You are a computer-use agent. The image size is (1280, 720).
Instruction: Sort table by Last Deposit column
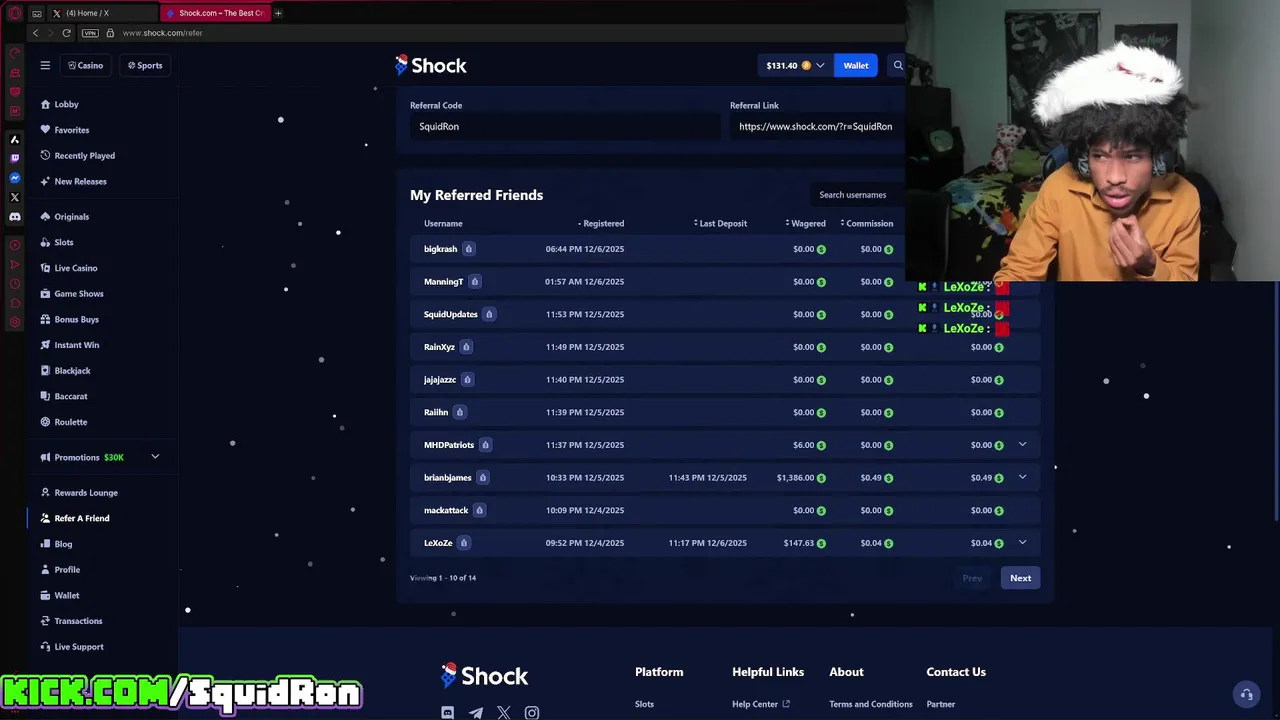(x=720, y=223)
